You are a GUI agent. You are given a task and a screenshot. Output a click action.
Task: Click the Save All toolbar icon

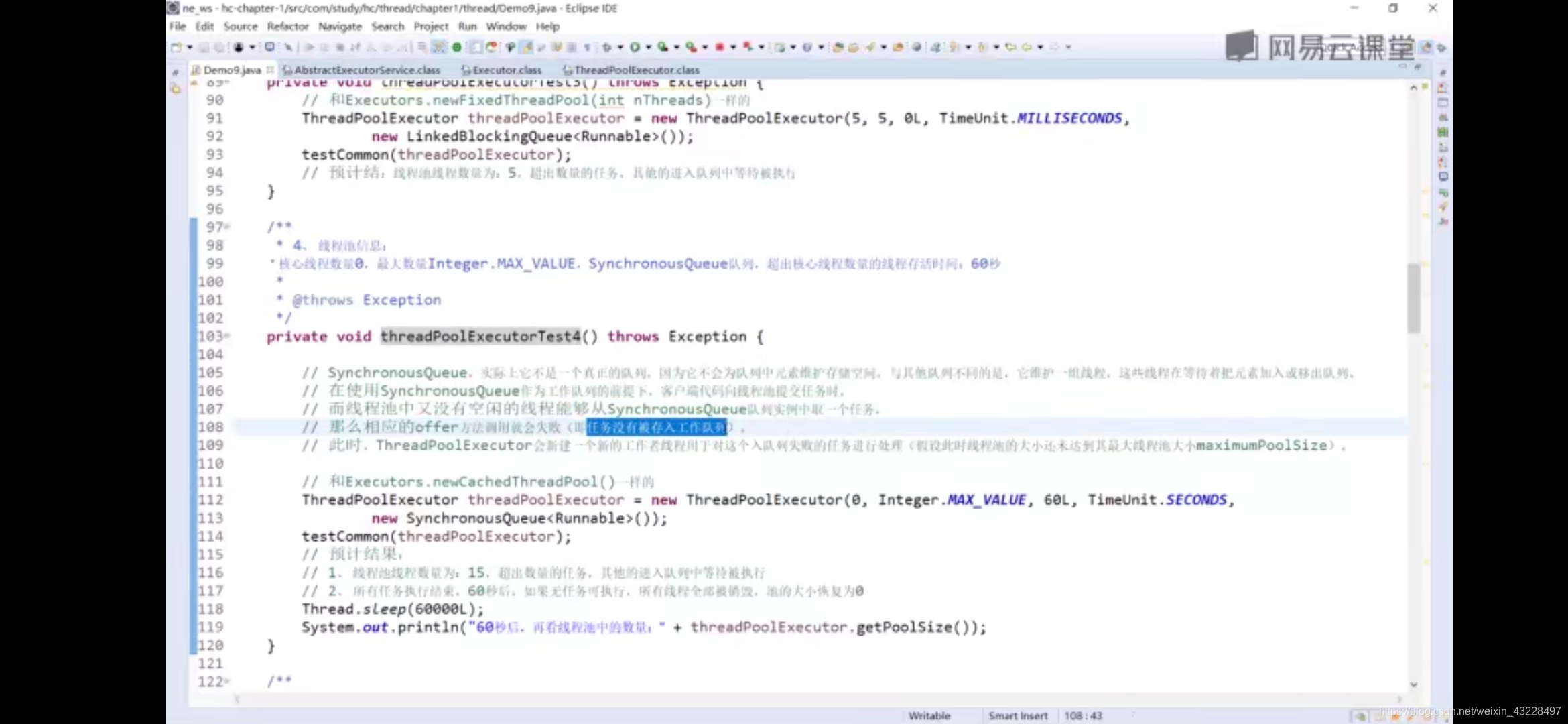pyautogui.click(x=220, y=47)
